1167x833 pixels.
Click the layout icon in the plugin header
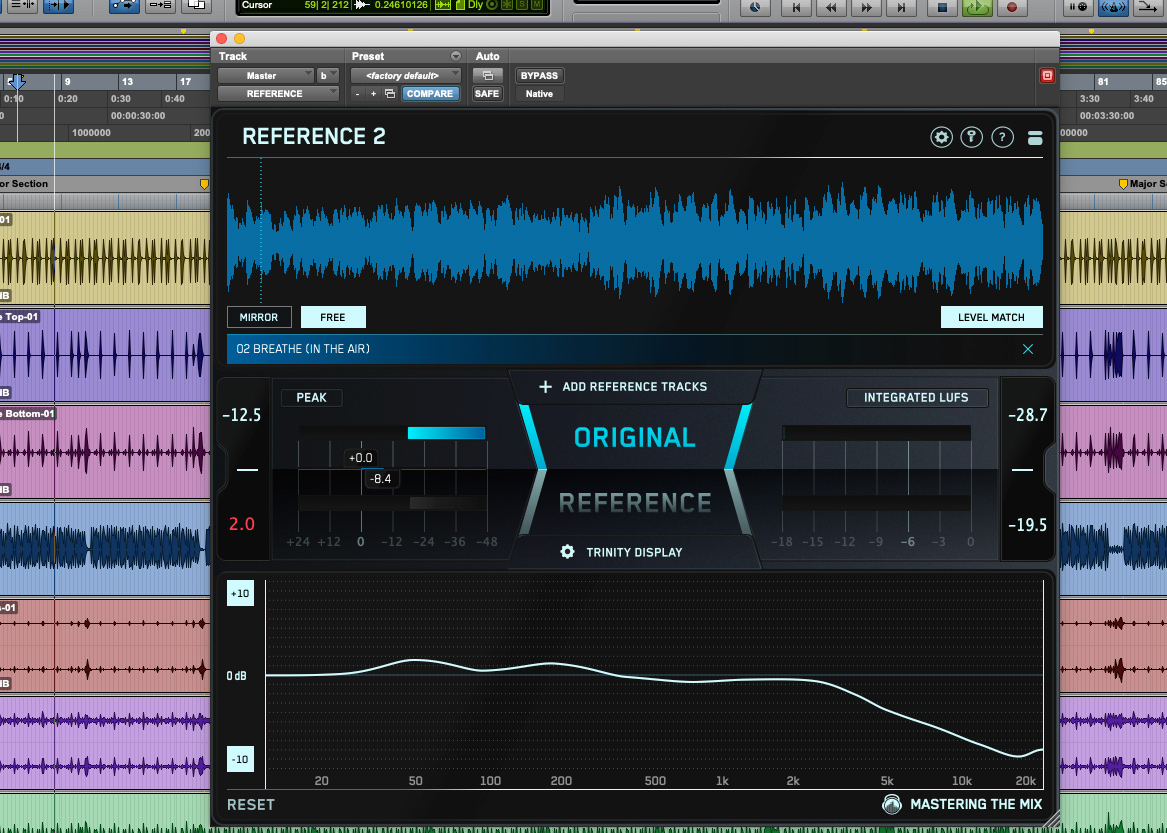(x=1035, y=139)
